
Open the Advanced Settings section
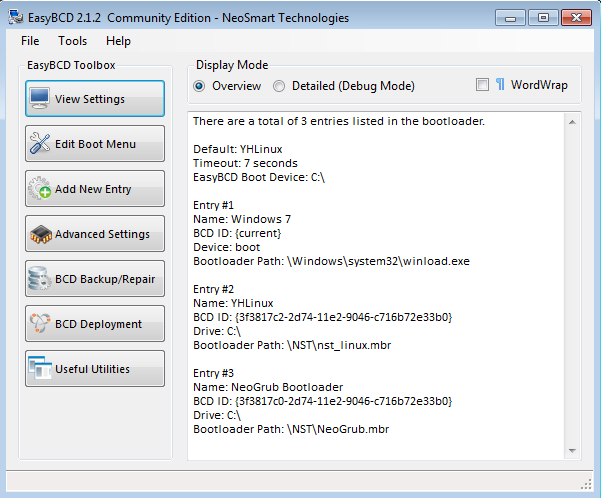pyautogui.click(x=95, y=233)
